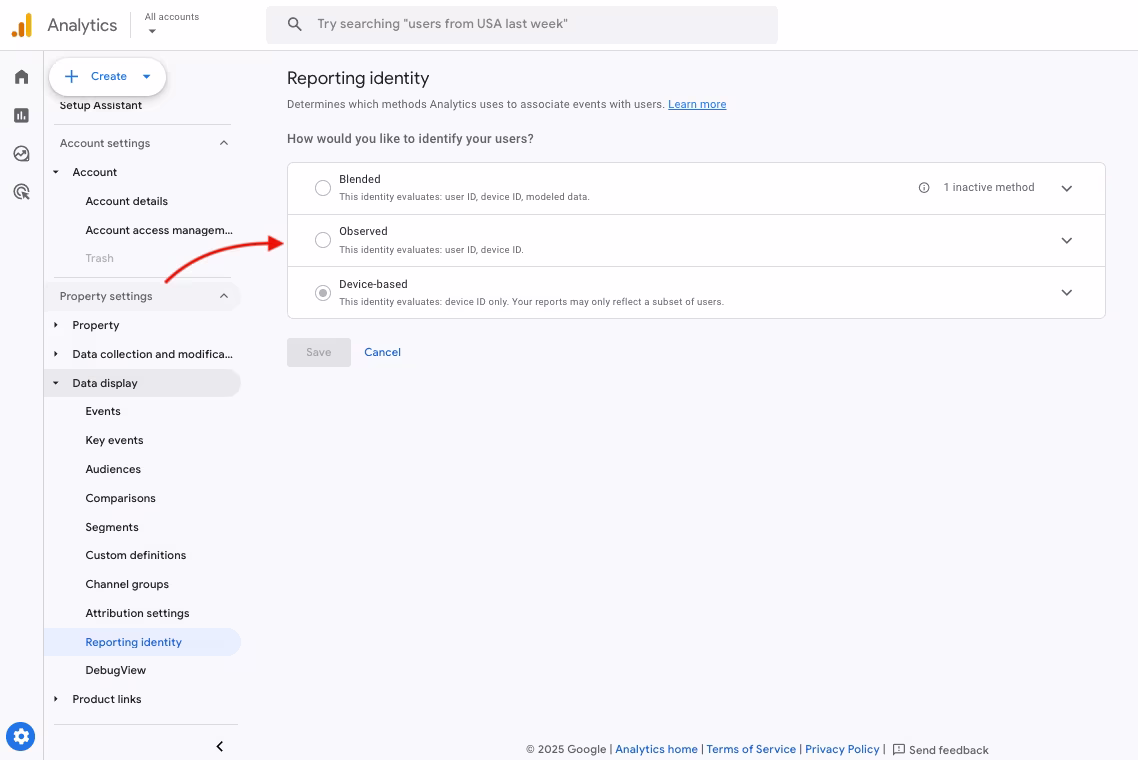Screen dimensions: 1138x760
Task: Go to Custom definitions
Action: tap(136, 555)
